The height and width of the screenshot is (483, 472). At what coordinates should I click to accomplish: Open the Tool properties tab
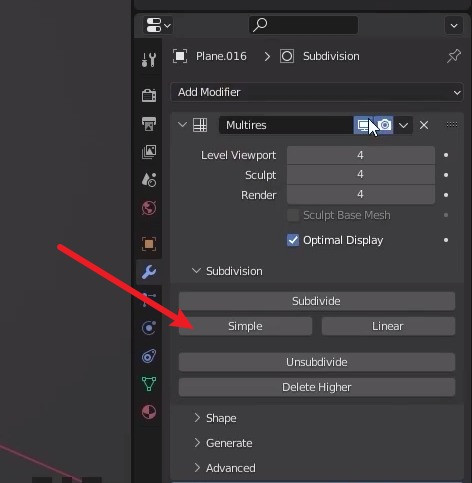pyautogui.click(x=149, y=60)
